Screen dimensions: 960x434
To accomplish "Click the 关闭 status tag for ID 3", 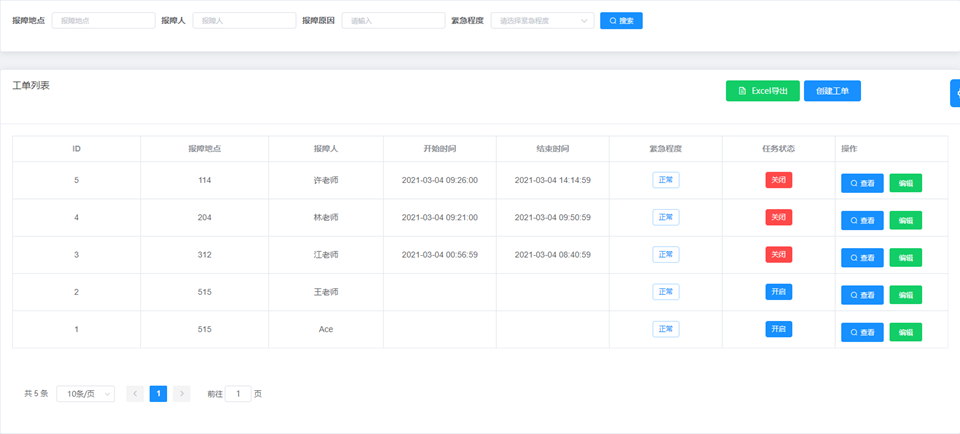I will [x=779, y=255].
